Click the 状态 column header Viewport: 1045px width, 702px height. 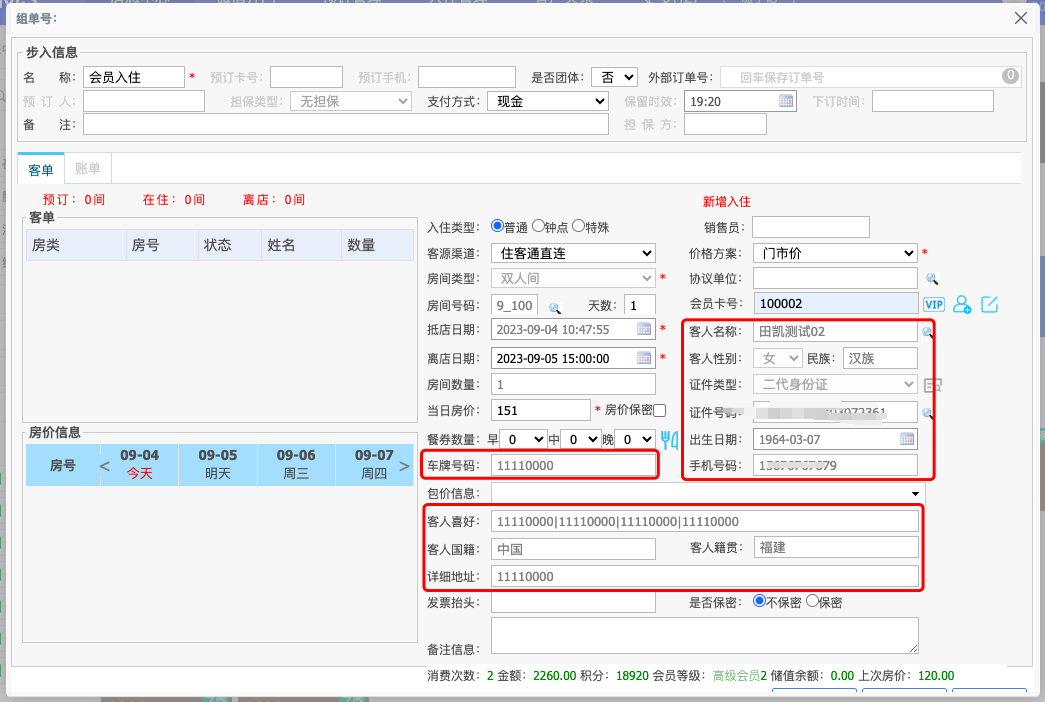pyautogui.click(x=229, y=245)
